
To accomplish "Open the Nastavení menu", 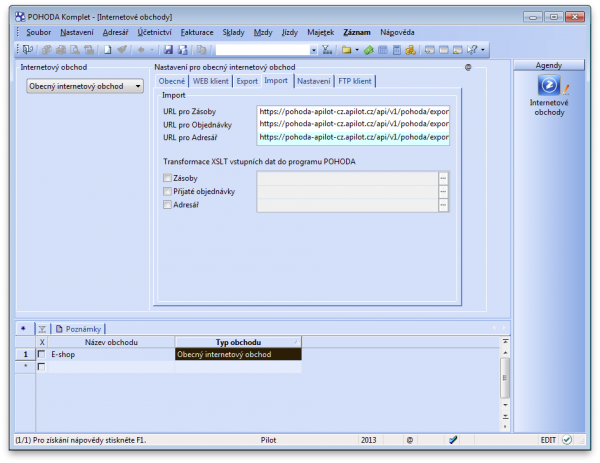I will pos(77,33).
